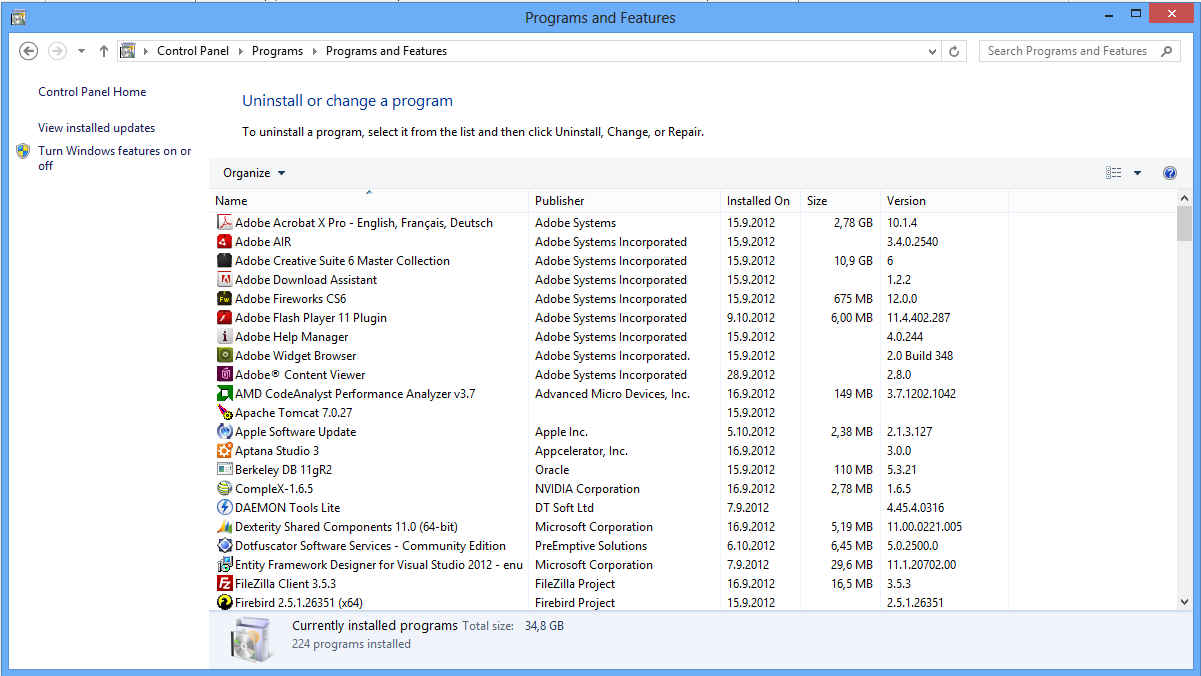1201x676 pixels.
Task: Click the NVIDIA Corporation publisher cell
Action: tap(587, 489)
